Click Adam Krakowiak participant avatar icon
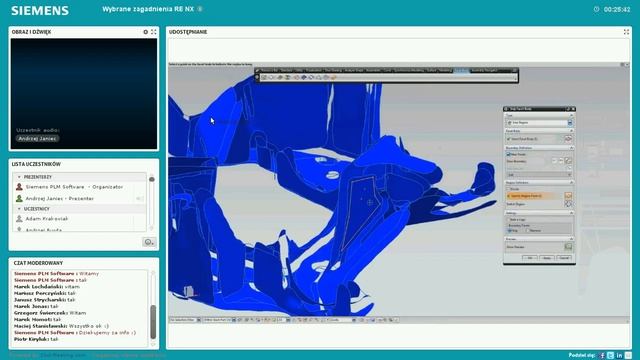640x360 pixels. tap(19, 219)
